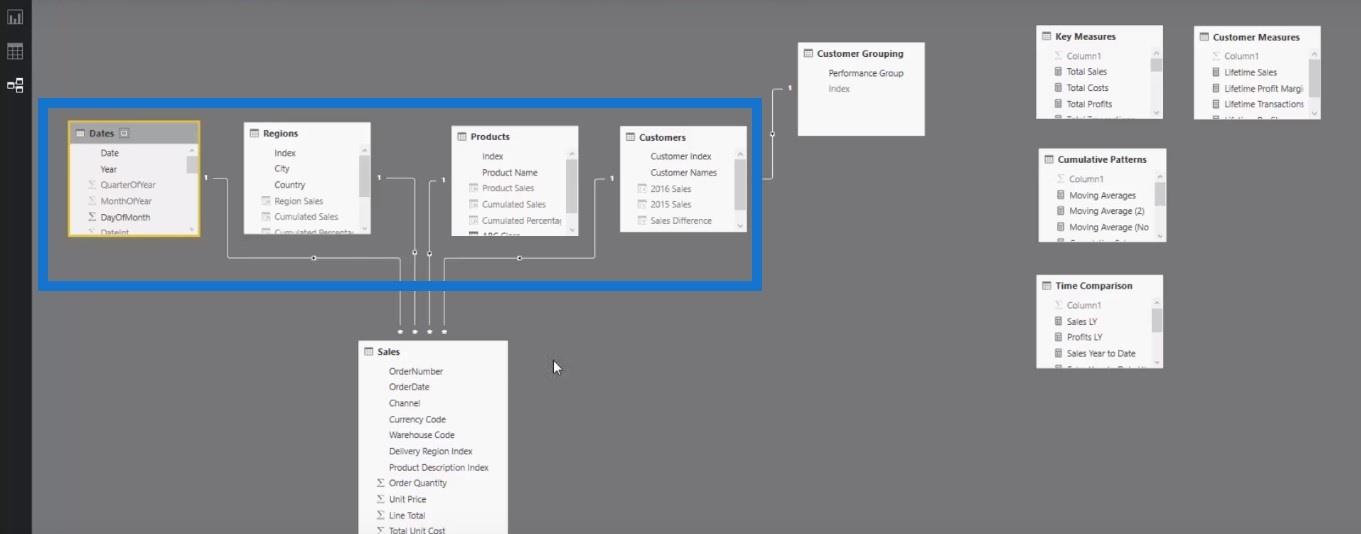This screenshot has height=534, width=1361.
Task: Click calculated column icon beside 2016 Sales
Action: [x=641, y=188]
